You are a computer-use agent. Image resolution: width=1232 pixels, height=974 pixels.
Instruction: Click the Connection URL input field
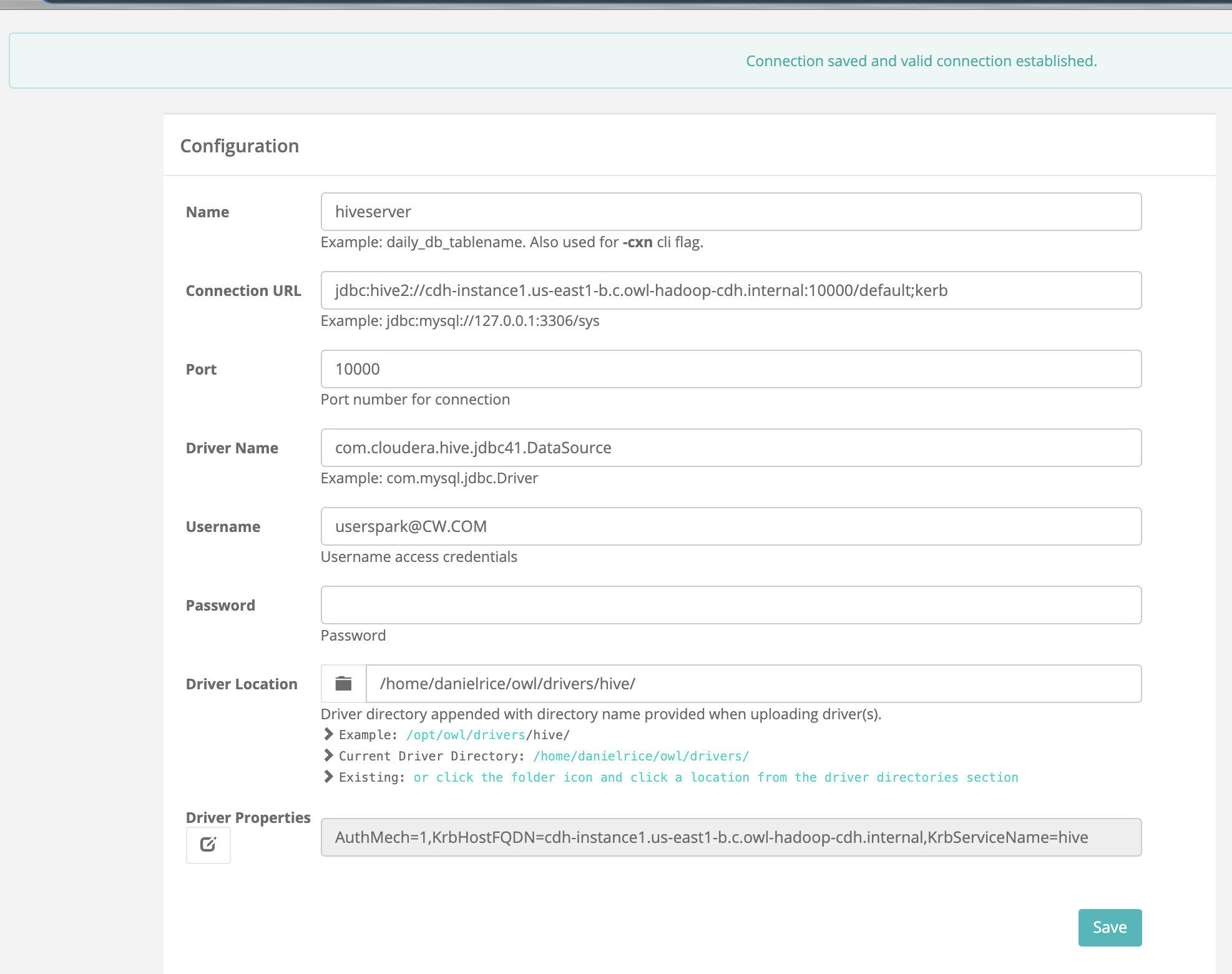point(729,290)
